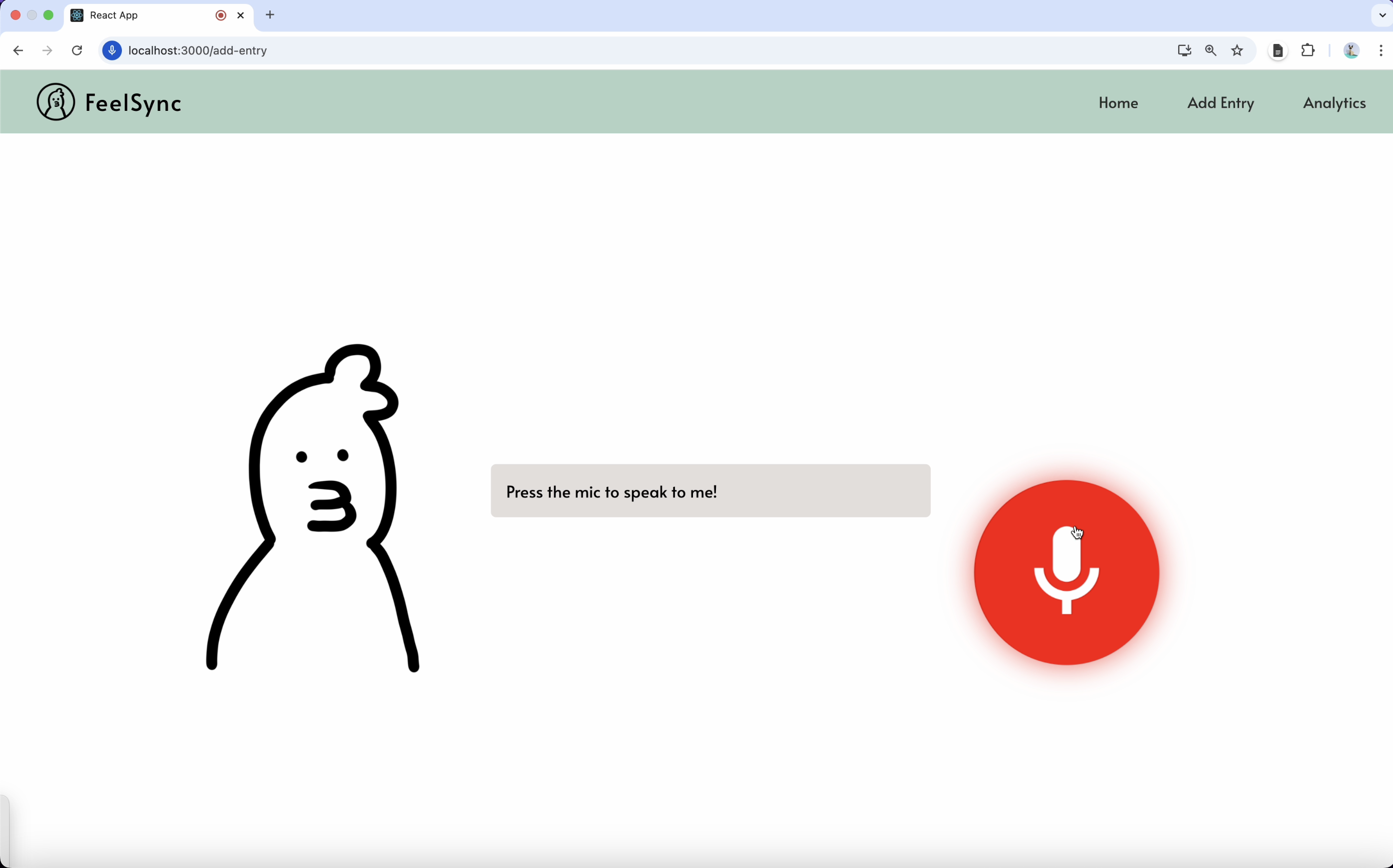The height and width of the screenshot is (868, 1393).
Task: Navigate to Home in the navbar
Action: click(1118, 103)
